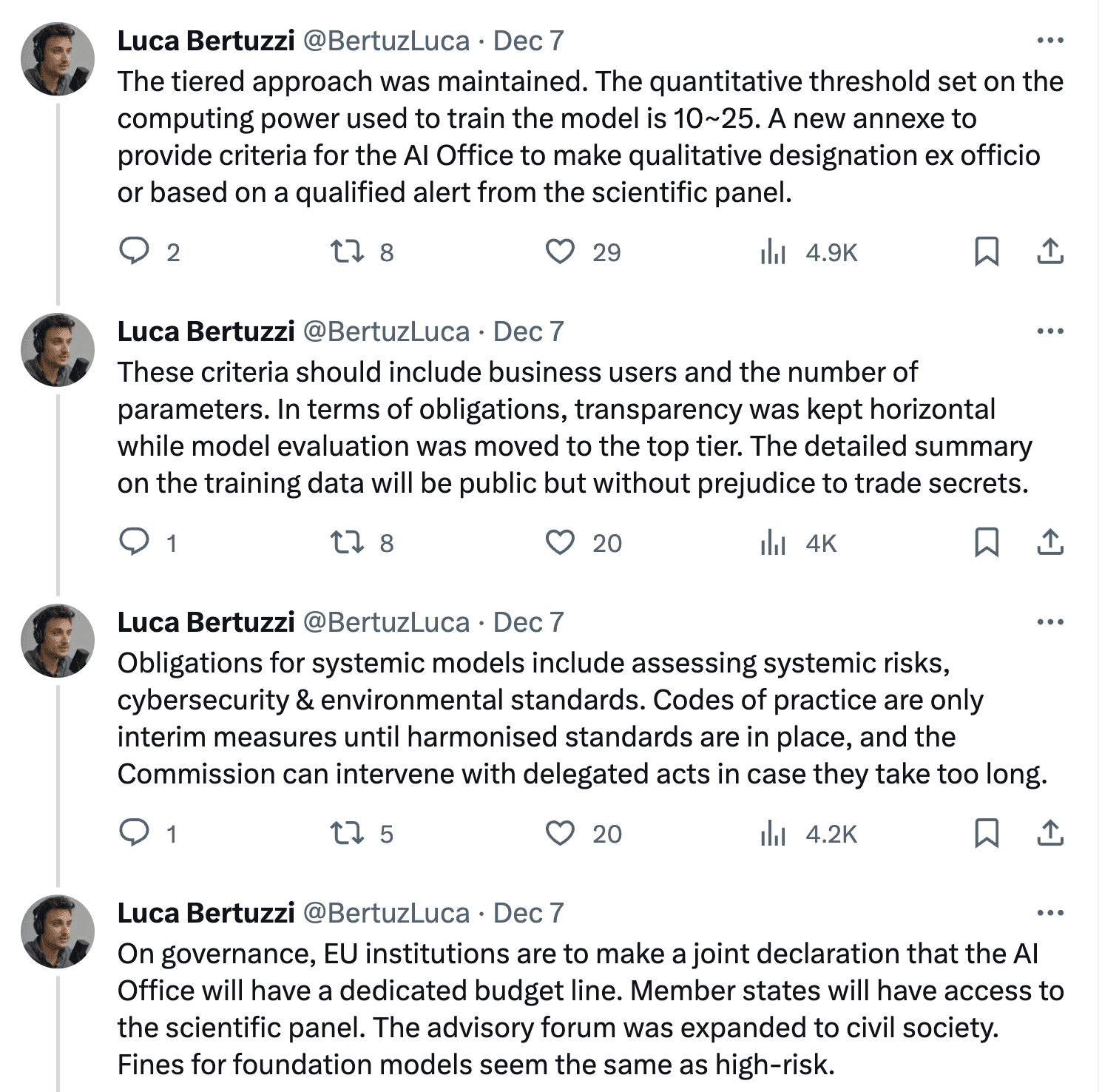Open profile avatar beside the third tweet

tap(58, 641)
